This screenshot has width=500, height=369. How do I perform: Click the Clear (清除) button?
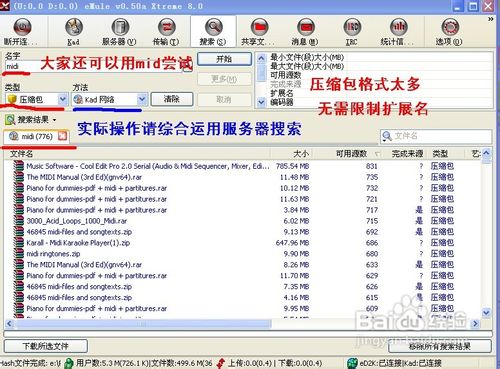172,99
